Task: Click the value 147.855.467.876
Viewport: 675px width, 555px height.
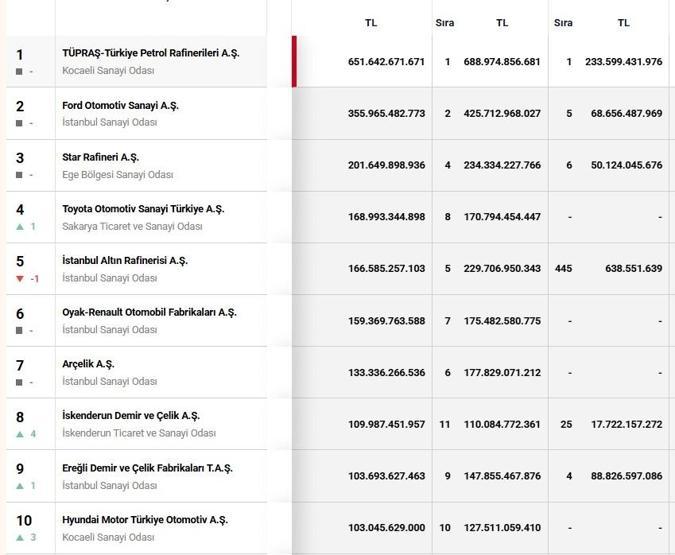Action: pos(502,476)
